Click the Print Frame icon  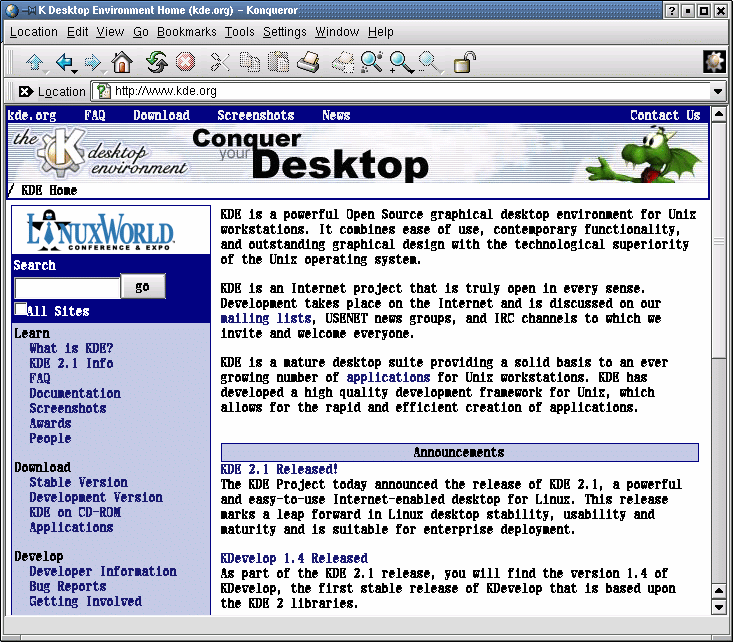[x=343, y=62]
